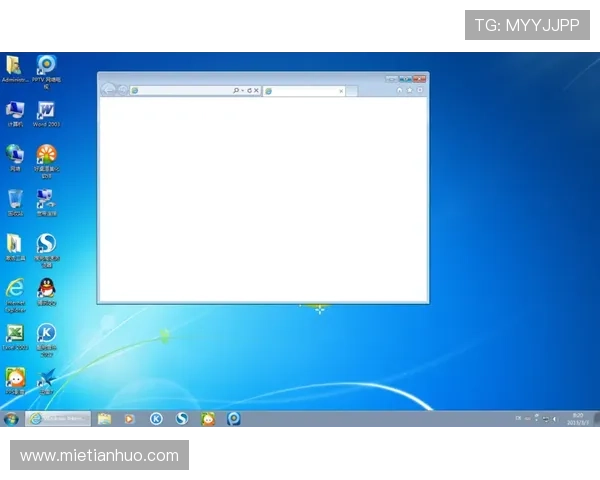Close the current browser tab

[x=341, y=90]
